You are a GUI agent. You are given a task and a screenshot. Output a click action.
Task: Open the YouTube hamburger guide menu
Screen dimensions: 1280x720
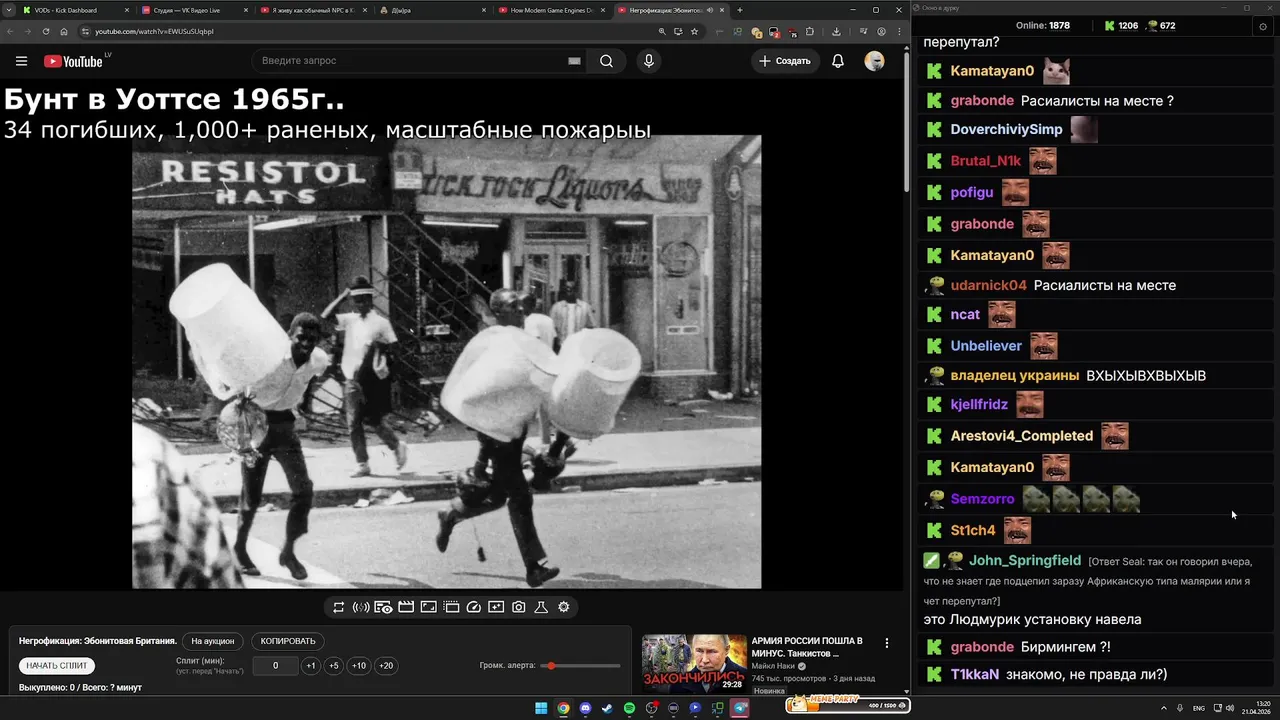pyautogui.click(x=21, y=61)
